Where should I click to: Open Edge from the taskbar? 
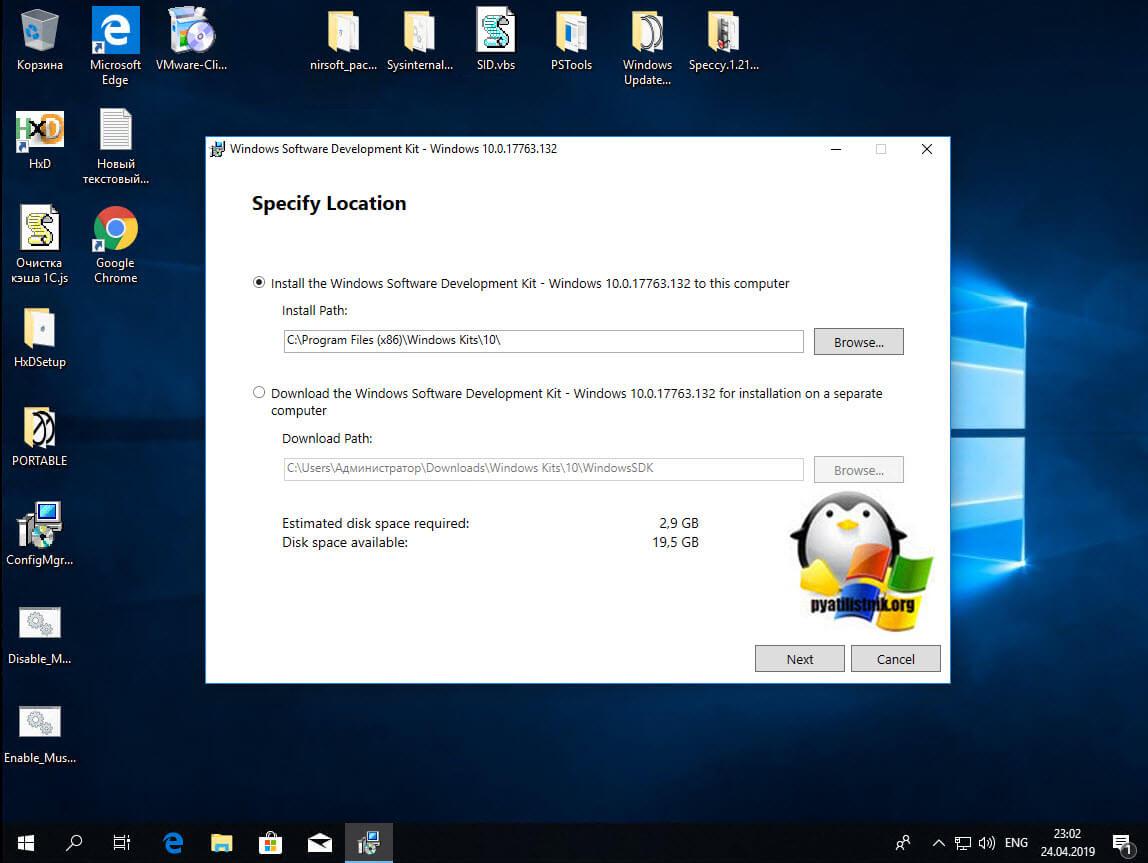(x=174, y=843)
